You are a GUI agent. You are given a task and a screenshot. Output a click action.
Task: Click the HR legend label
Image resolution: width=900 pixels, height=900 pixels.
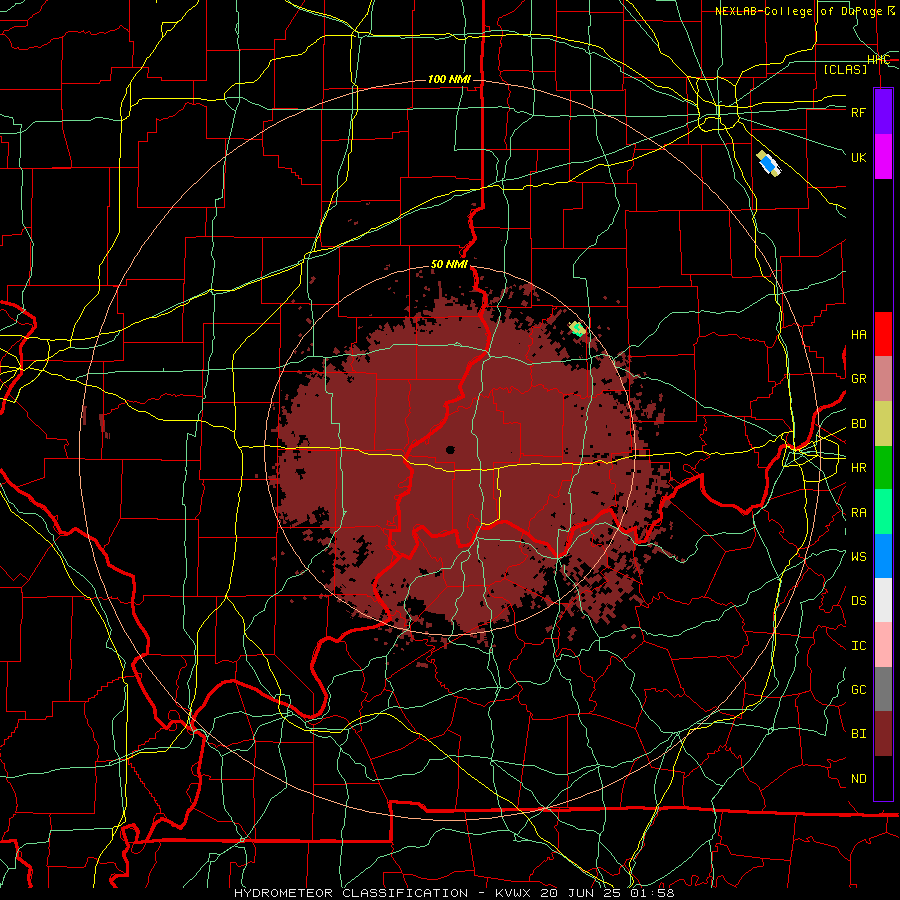859,468
